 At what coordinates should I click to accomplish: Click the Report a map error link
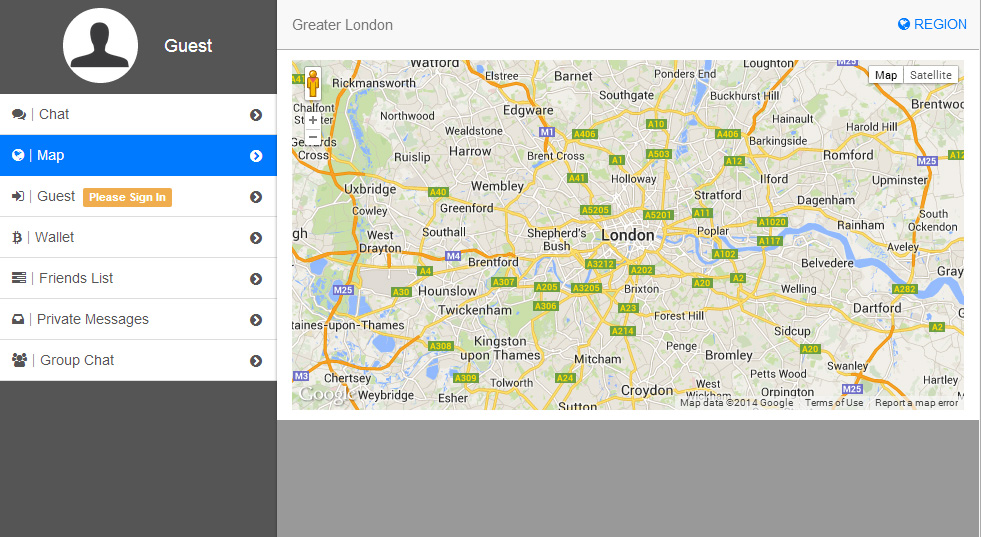point(917,403)
